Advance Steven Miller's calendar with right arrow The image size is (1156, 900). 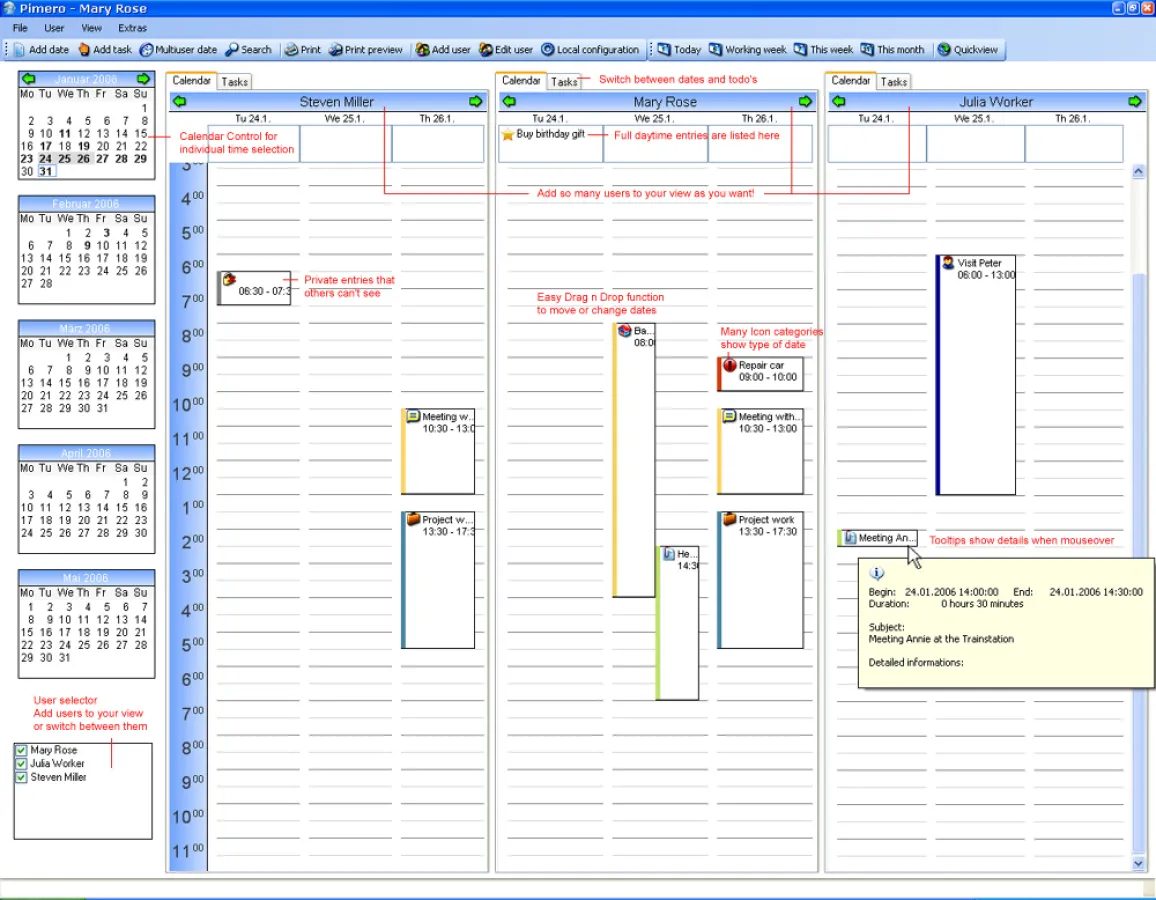point(475,101)
